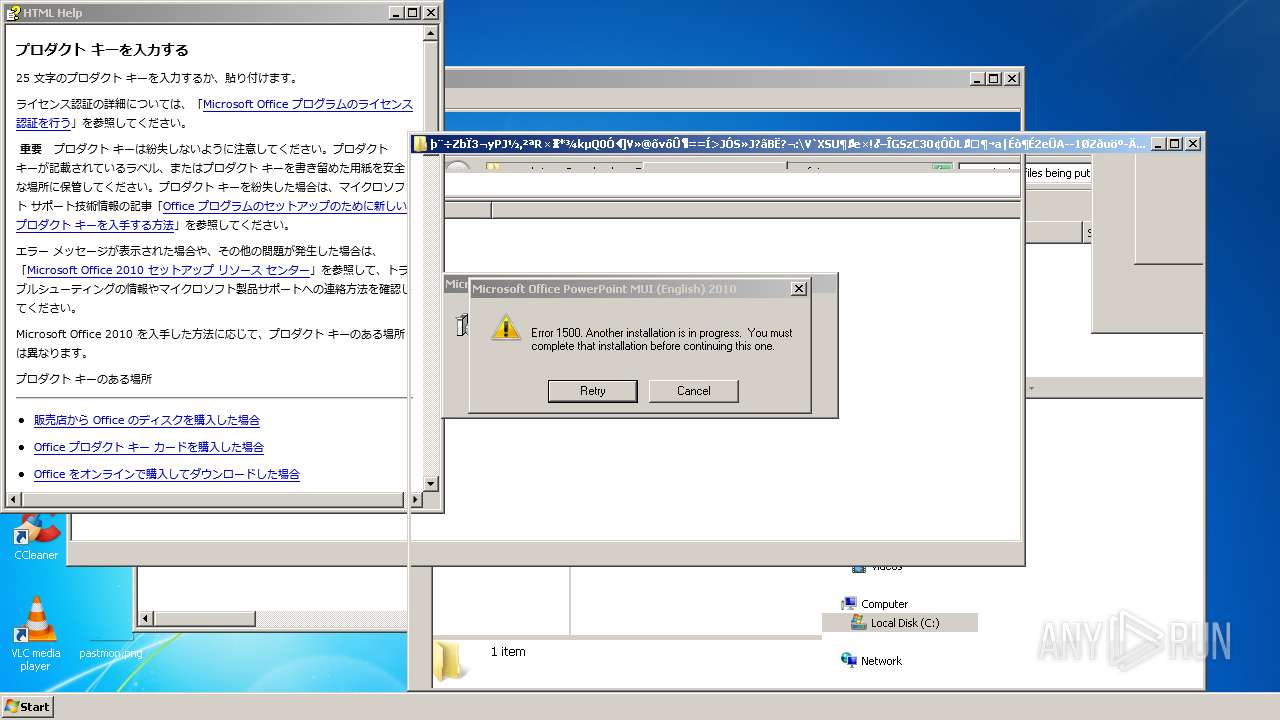The height and width of the screenshot is (720, 1280).
Task: Click HTML Help horizontal scrollbar left arrow
Action: 13,499
